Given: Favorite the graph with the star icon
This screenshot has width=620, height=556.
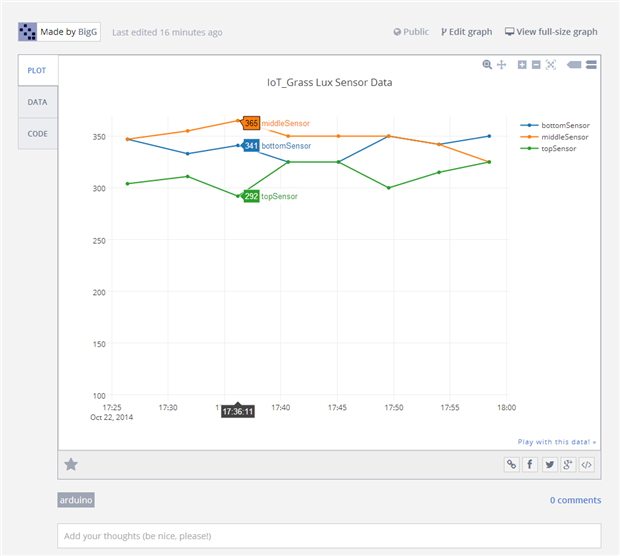Looking at the screenshot, I should pos(71,464).
